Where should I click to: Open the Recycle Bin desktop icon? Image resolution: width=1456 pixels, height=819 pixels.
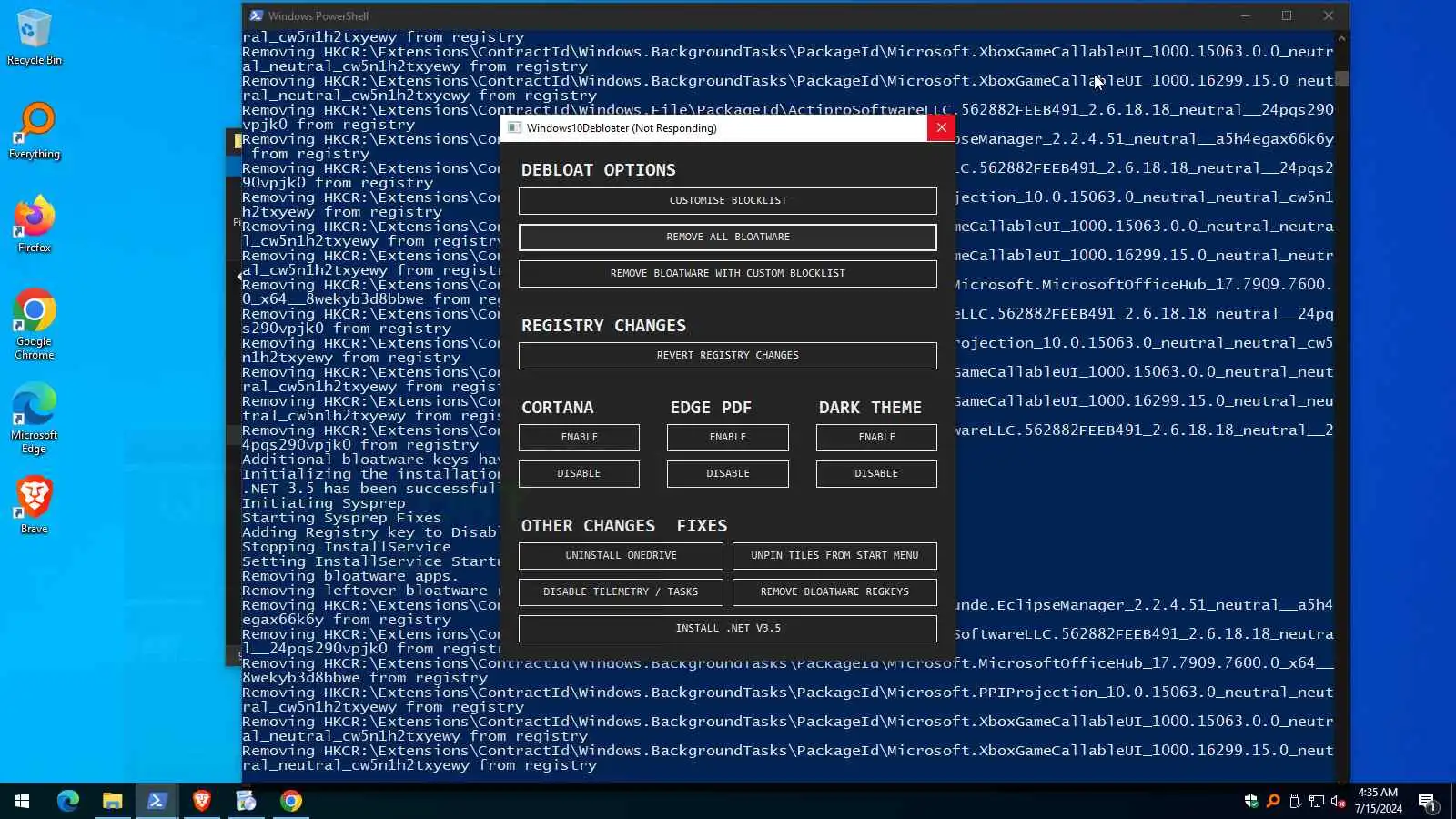(x=34, y=38)
